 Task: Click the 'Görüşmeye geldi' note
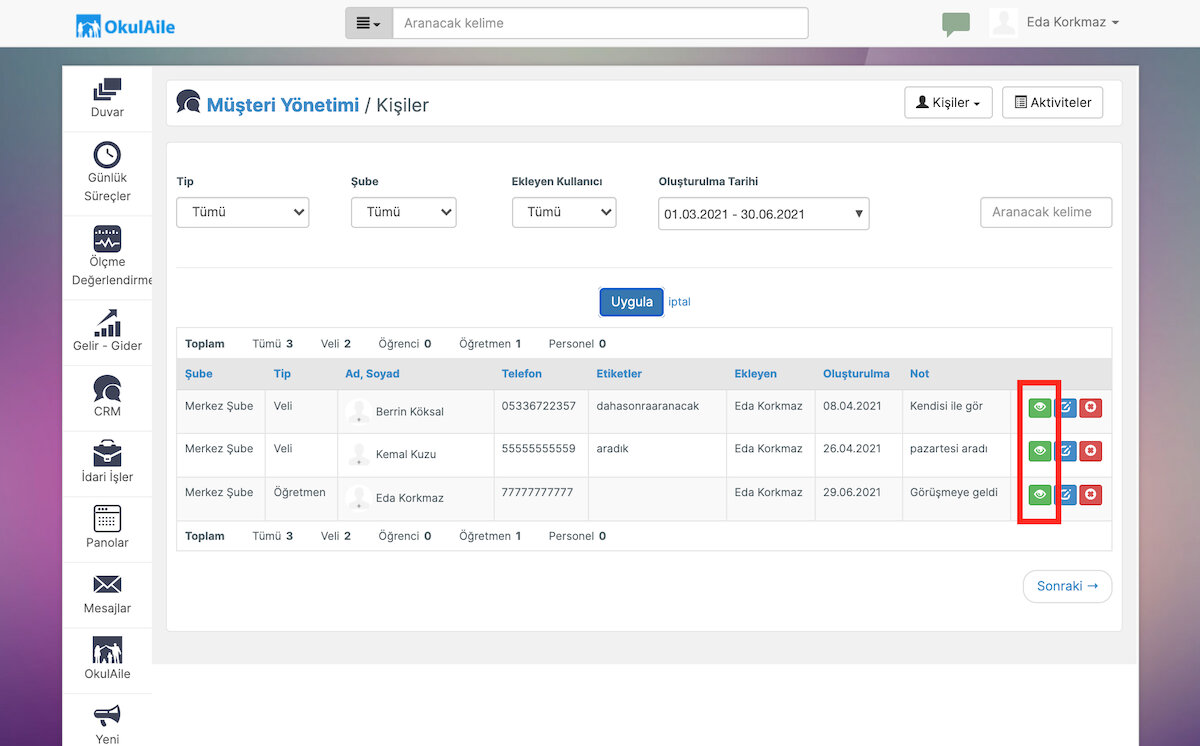click(x=954, y=492)
